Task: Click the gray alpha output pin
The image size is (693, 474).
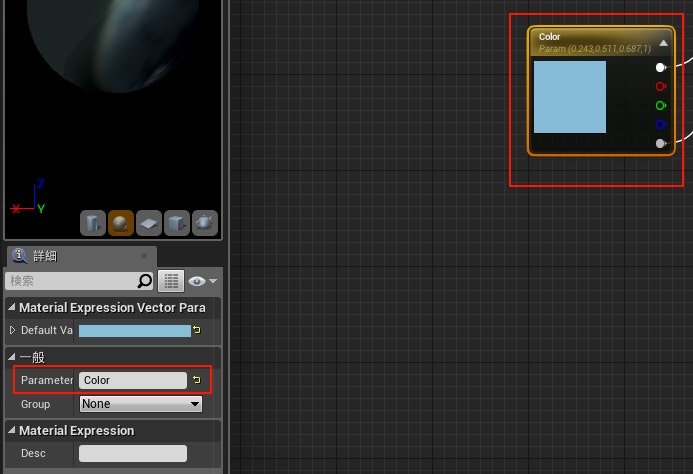Action: coord(661,143)
